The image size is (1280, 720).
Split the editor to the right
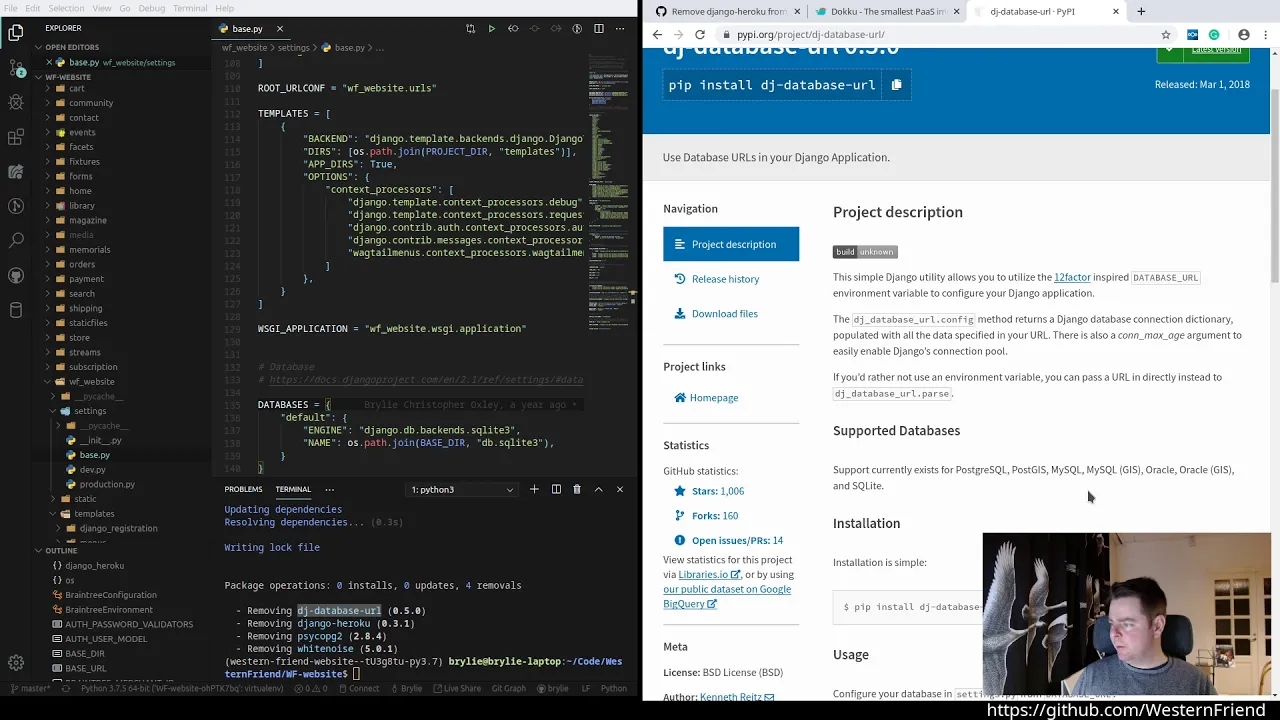tap(598, 29)
